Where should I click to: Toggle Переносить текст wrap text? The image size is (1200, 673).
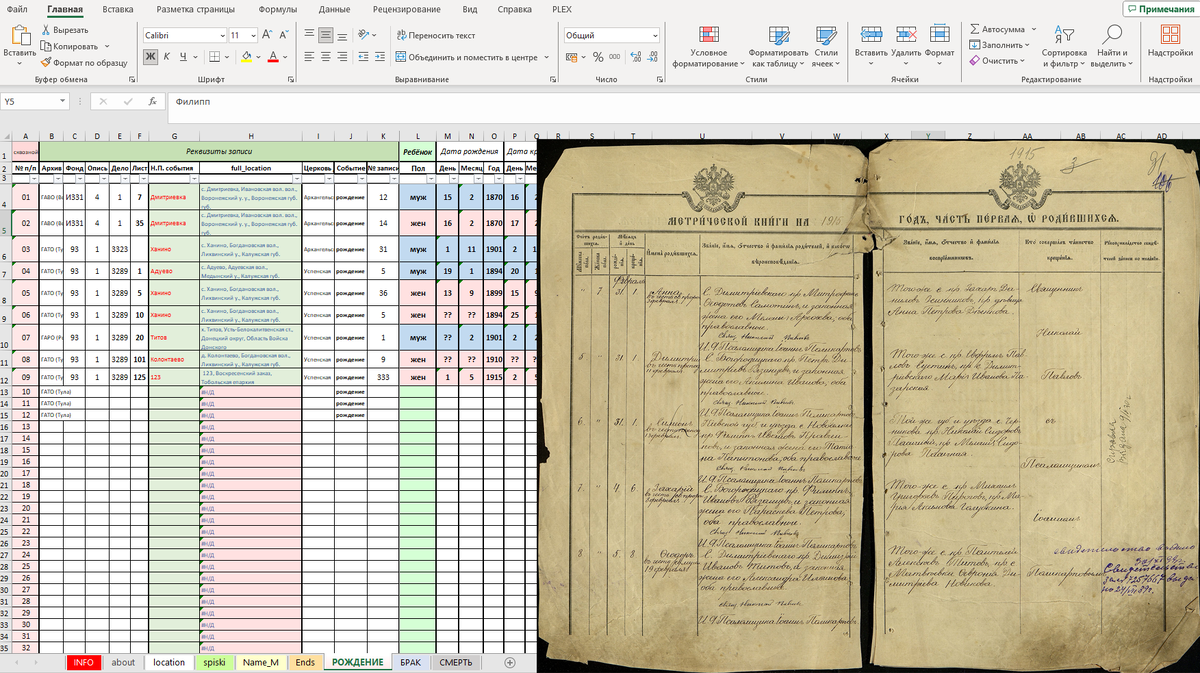tap(436, 35)
